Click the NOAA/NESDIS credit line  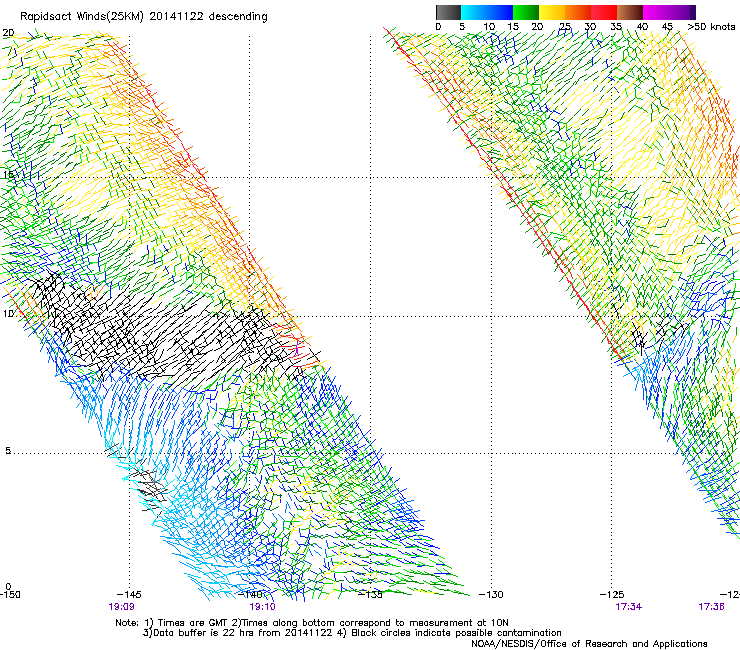(x=589, y=644)
